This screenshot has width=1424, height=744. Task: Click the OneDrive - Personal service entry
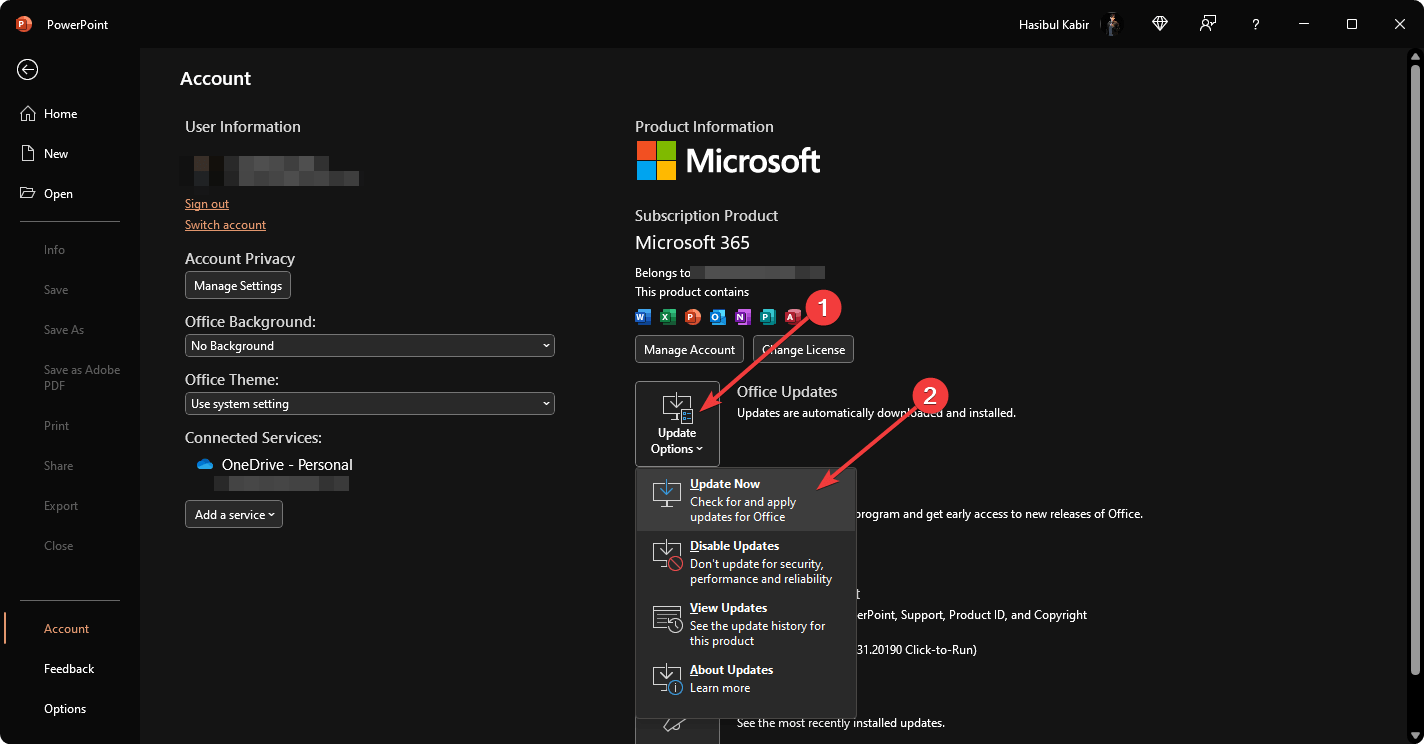287,465
